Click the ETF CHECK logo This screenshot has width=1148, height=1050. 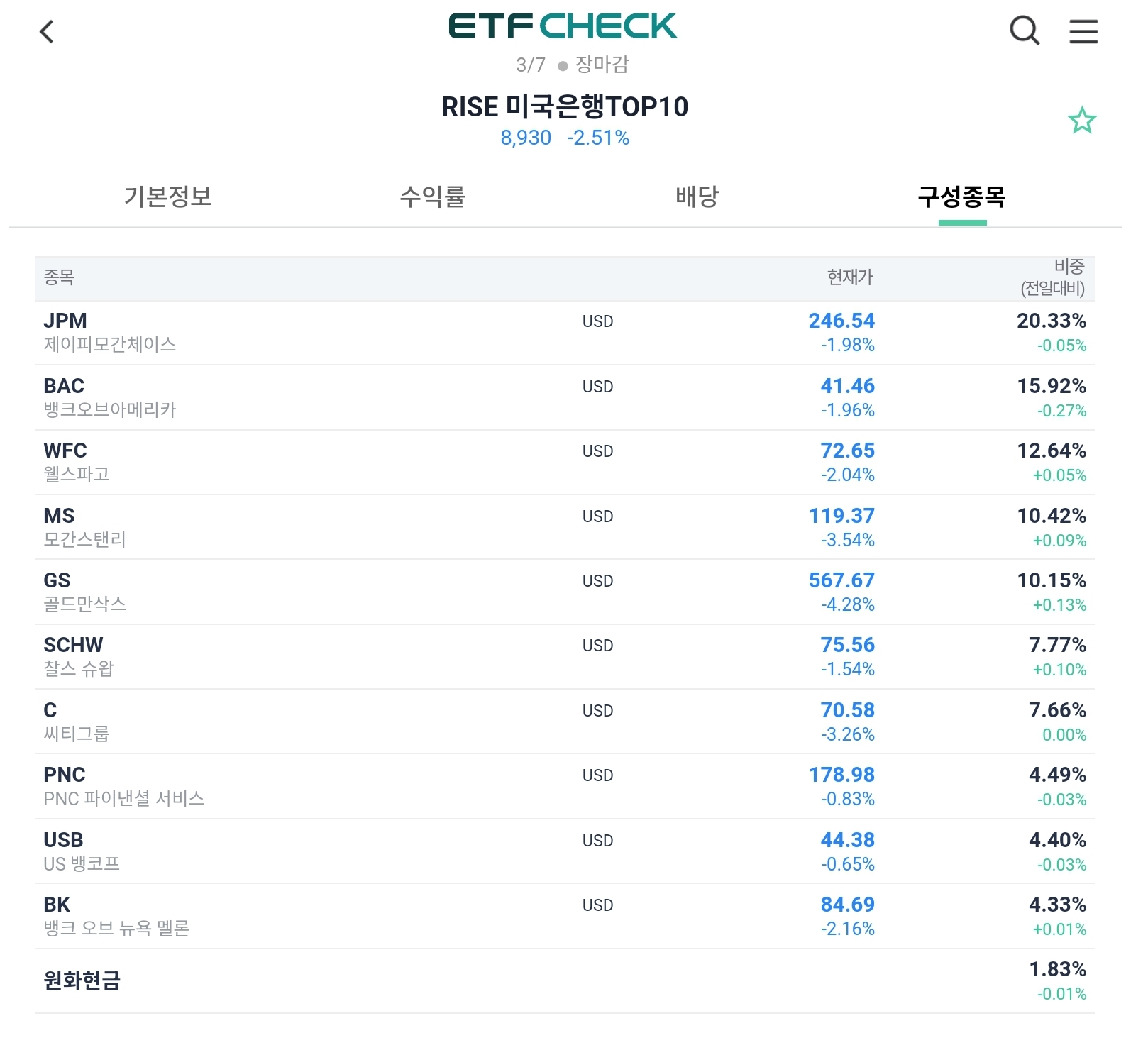563,26
